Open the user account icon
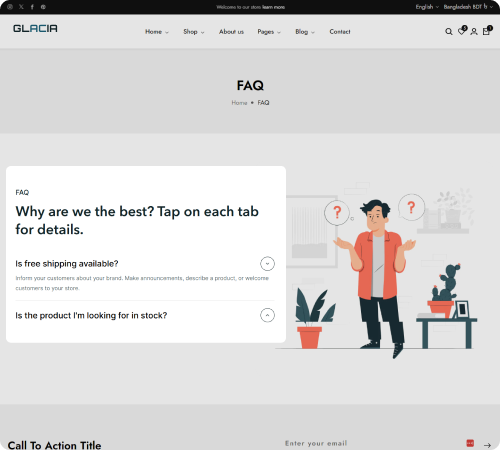This screenshot has width=500, height=450. 474,32
